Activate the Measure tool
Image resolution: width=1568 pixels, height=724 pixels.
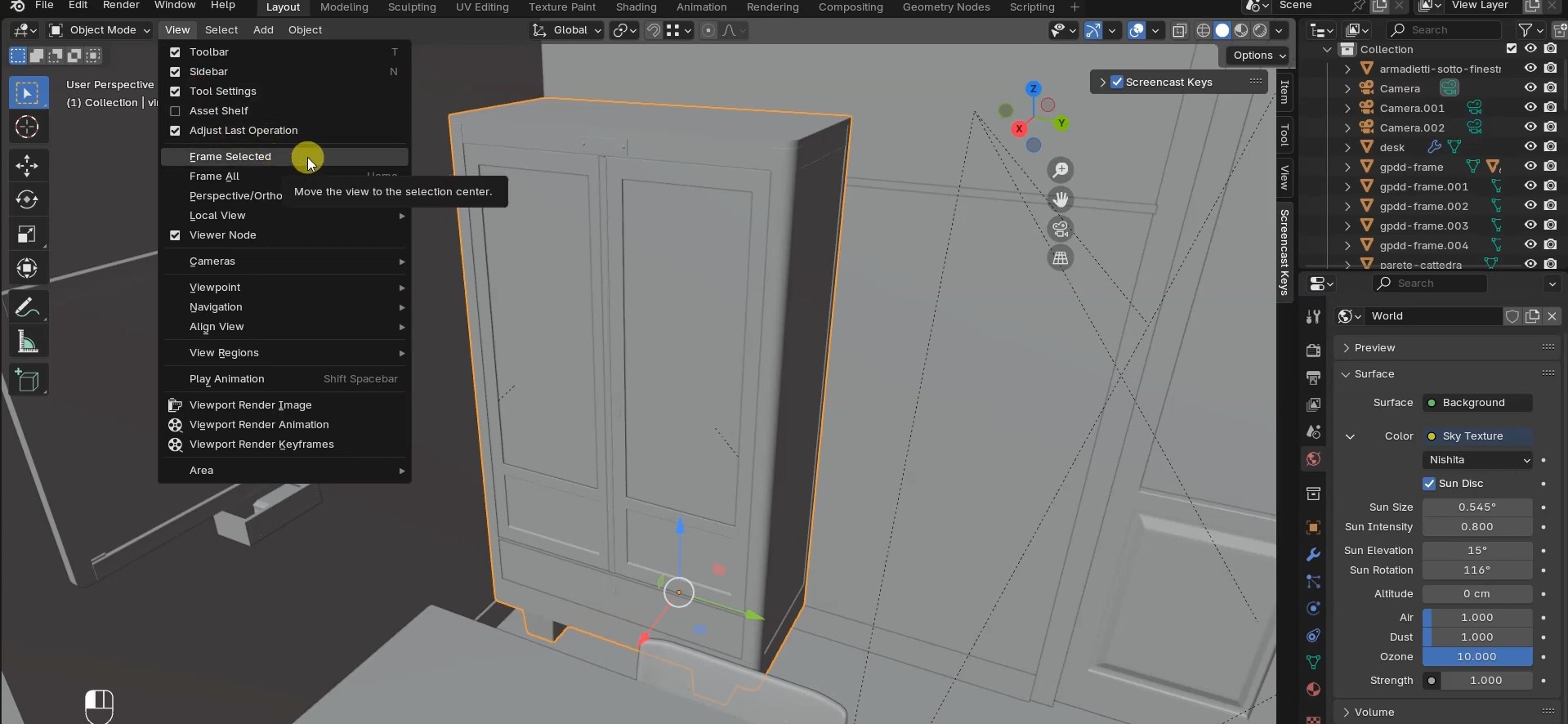click(x=27, y=342)
